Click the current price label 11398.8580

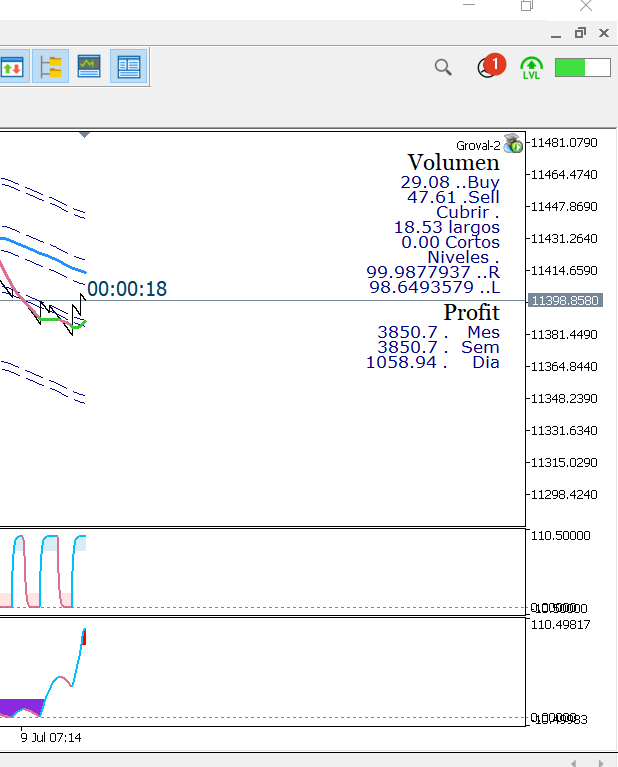tap(565, 300)
